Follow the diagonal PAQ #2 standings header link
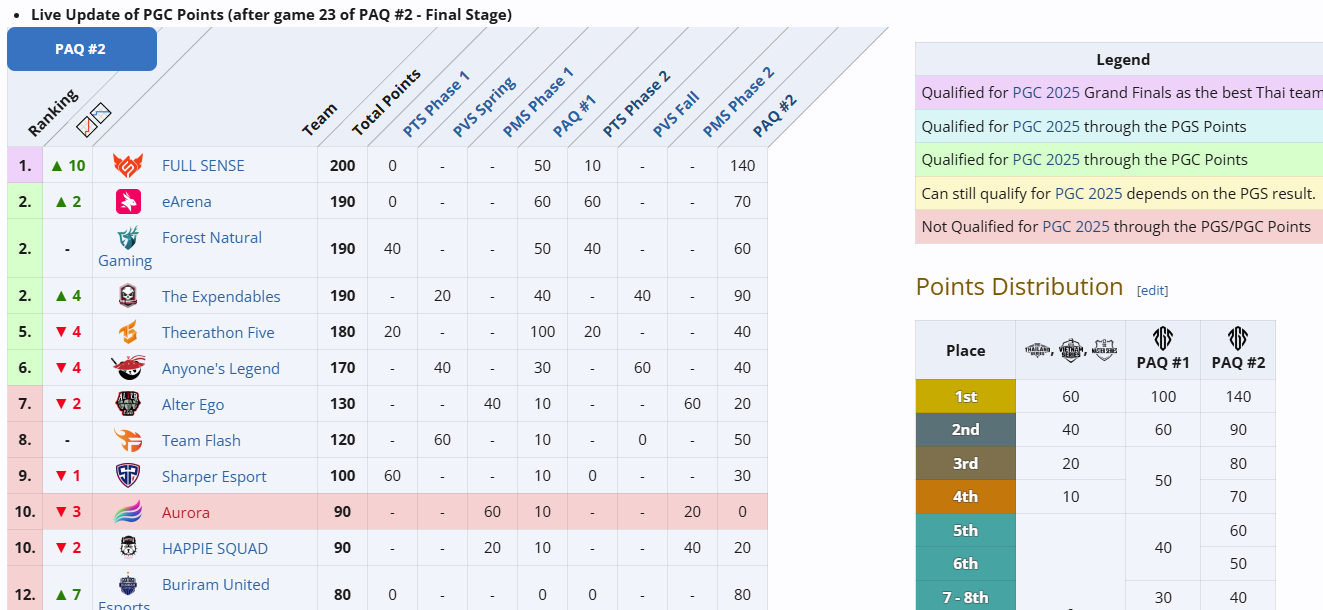Viewport: 1323px width, 610px height. coord(774,116)
